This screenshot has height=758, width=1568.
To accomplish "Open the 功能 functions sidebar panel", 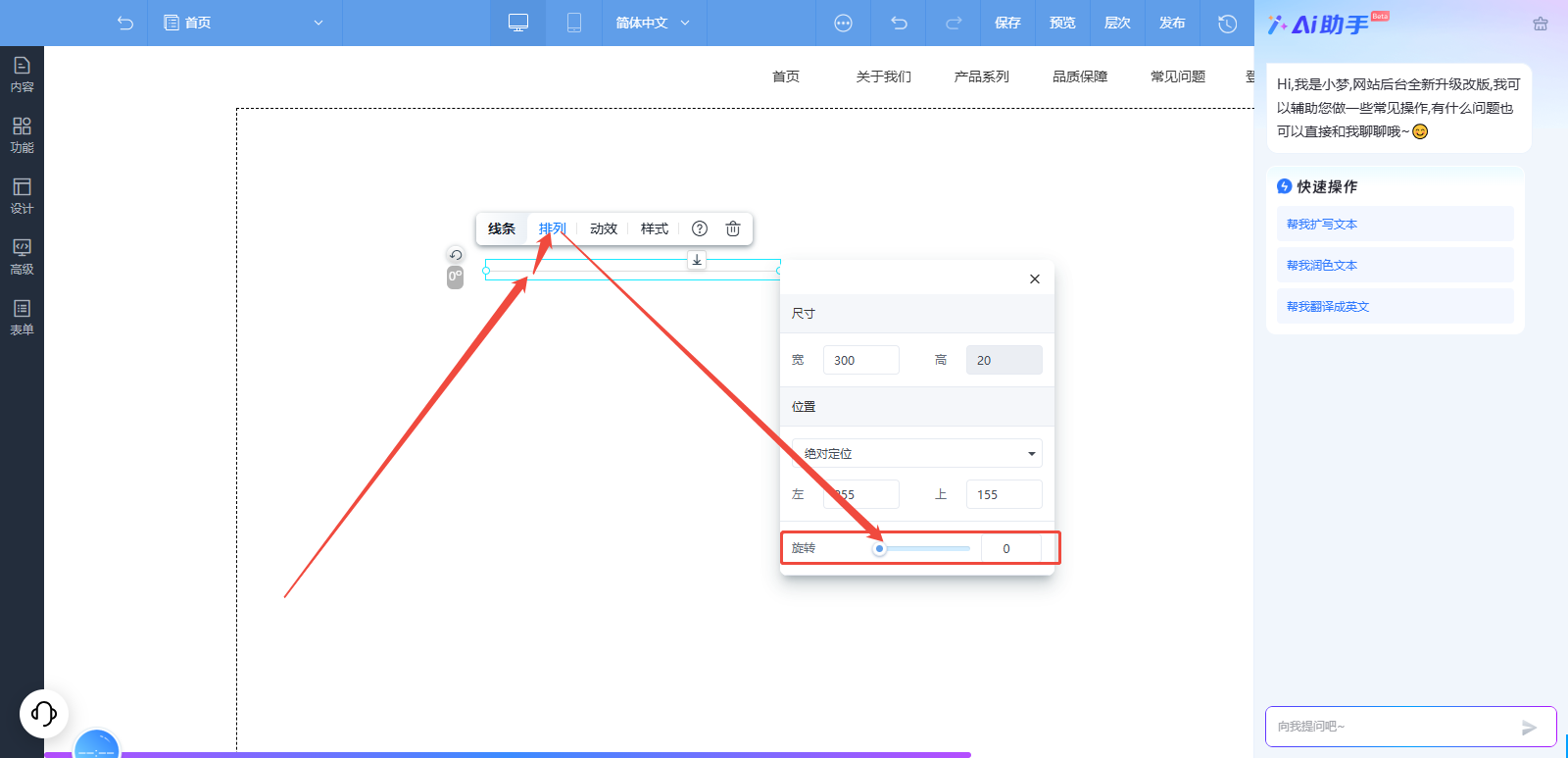I will pyautogui.click(x=22, y=135).
